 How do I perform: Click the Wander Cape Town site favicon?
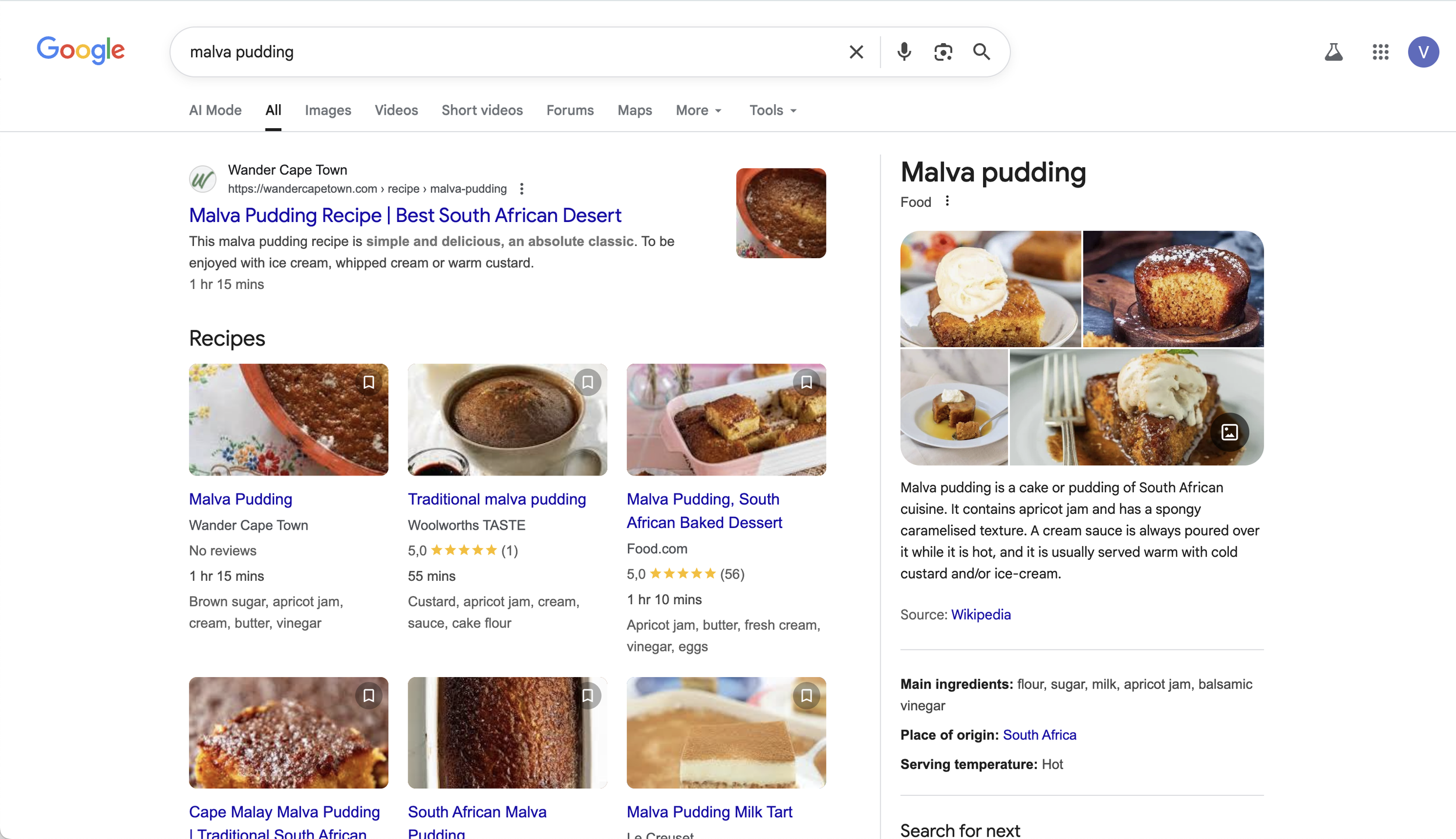(203, 179)
